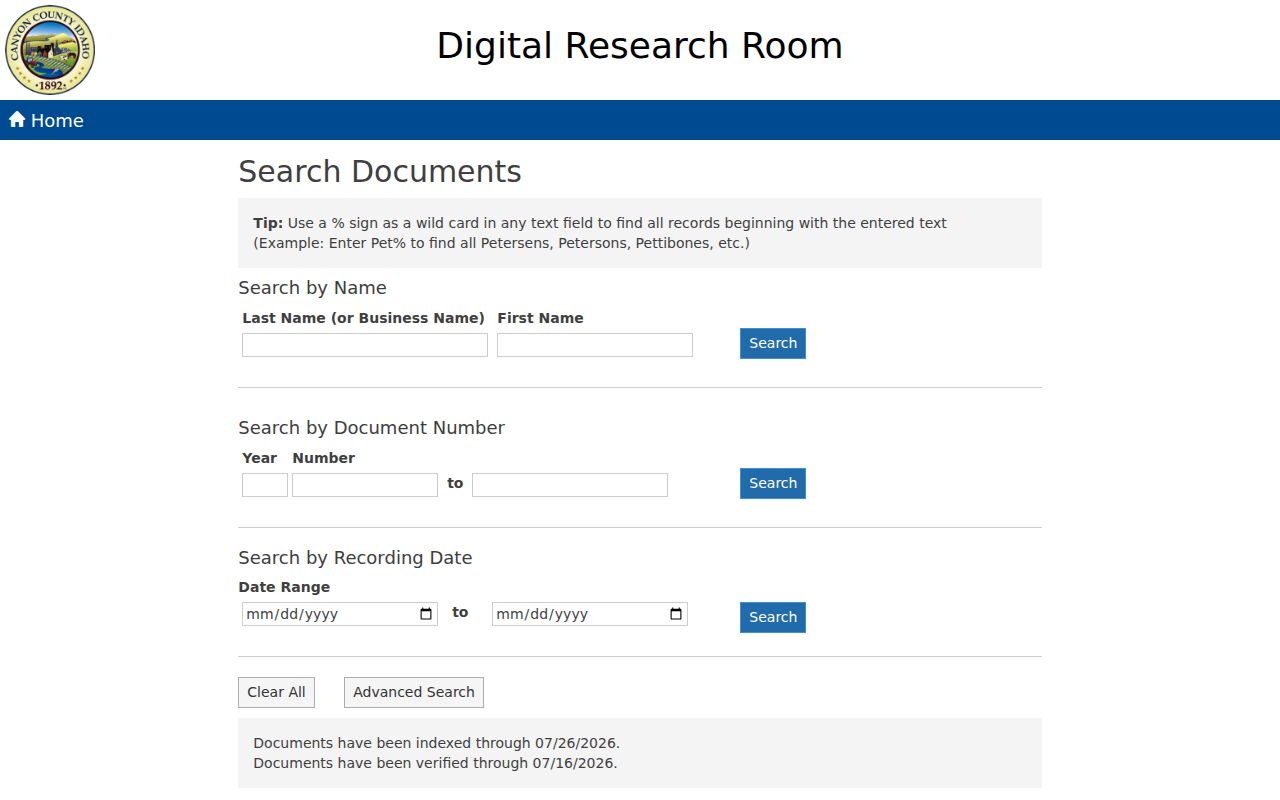Click Search button for recording date
This screenshot has width=1280, height=800.
pyautogui.click(x=773, y=617)
